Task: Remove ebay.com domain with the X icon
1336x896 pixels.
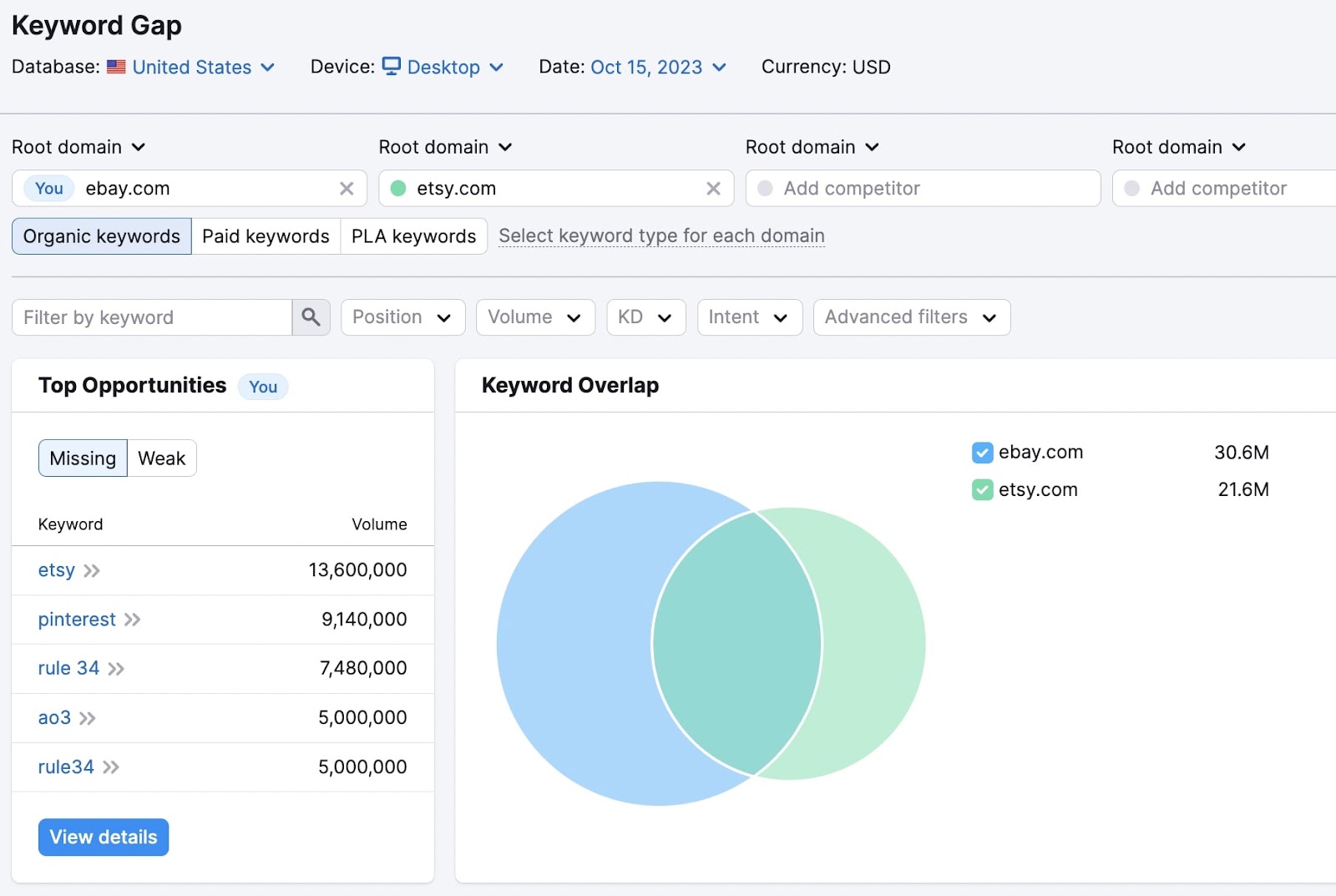Action: point(347,189)
